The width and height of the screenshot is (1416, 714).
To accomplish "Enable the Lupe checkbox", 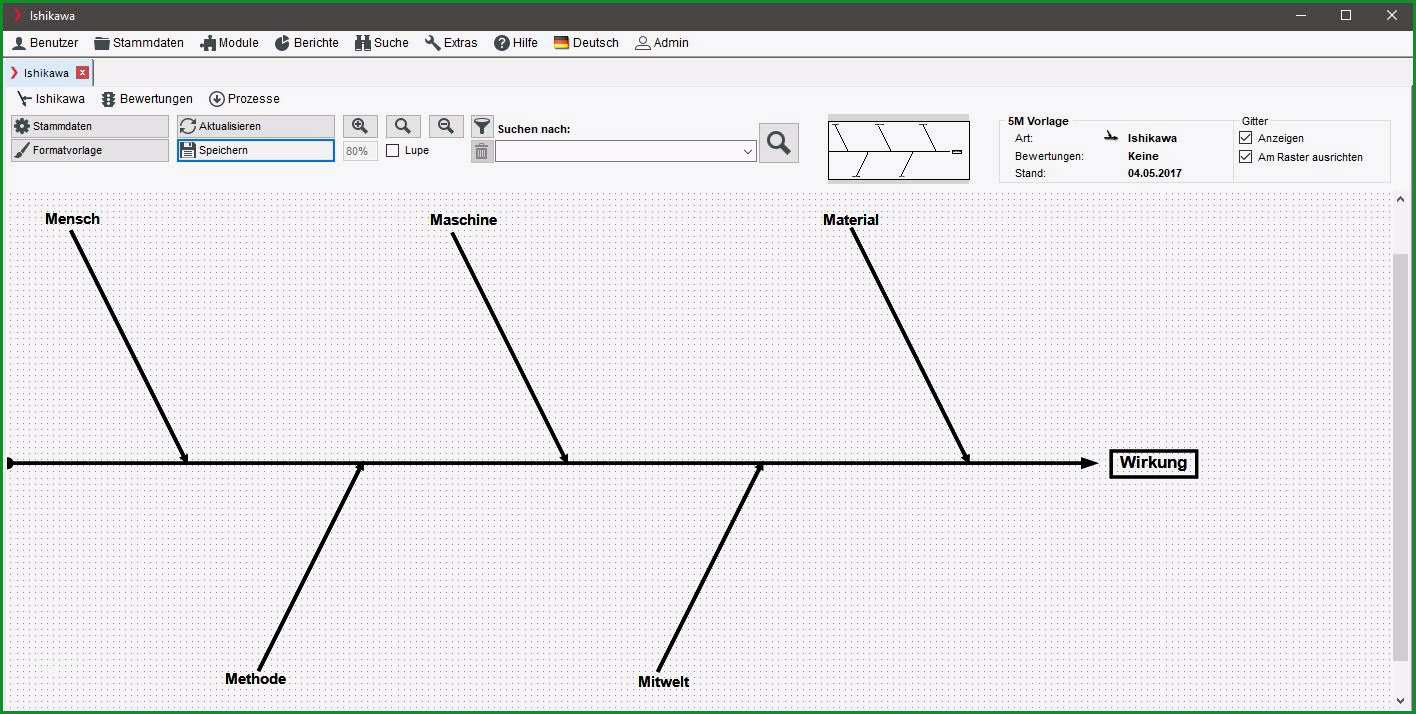I will (x=393, y=150).
